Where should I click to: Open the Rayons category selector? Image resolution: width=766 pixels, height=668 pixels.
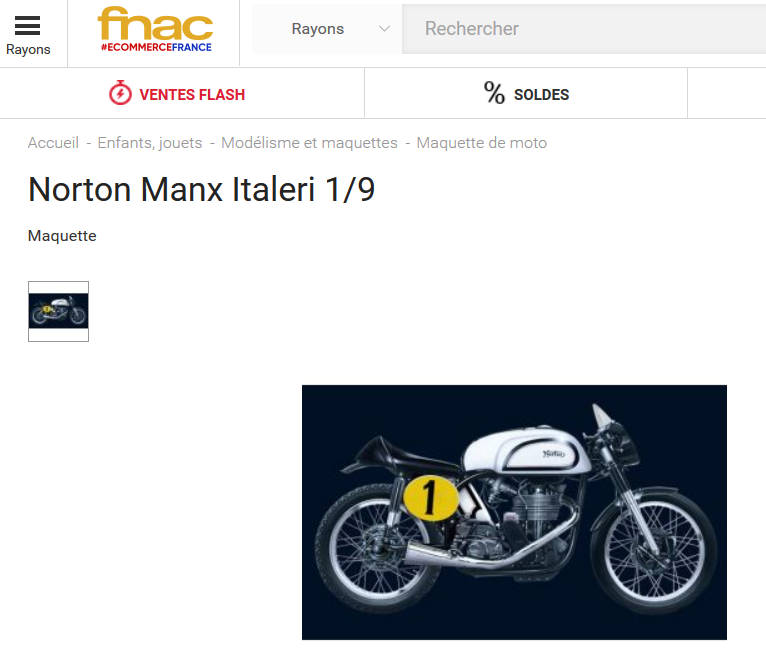[x=327, y=29]
